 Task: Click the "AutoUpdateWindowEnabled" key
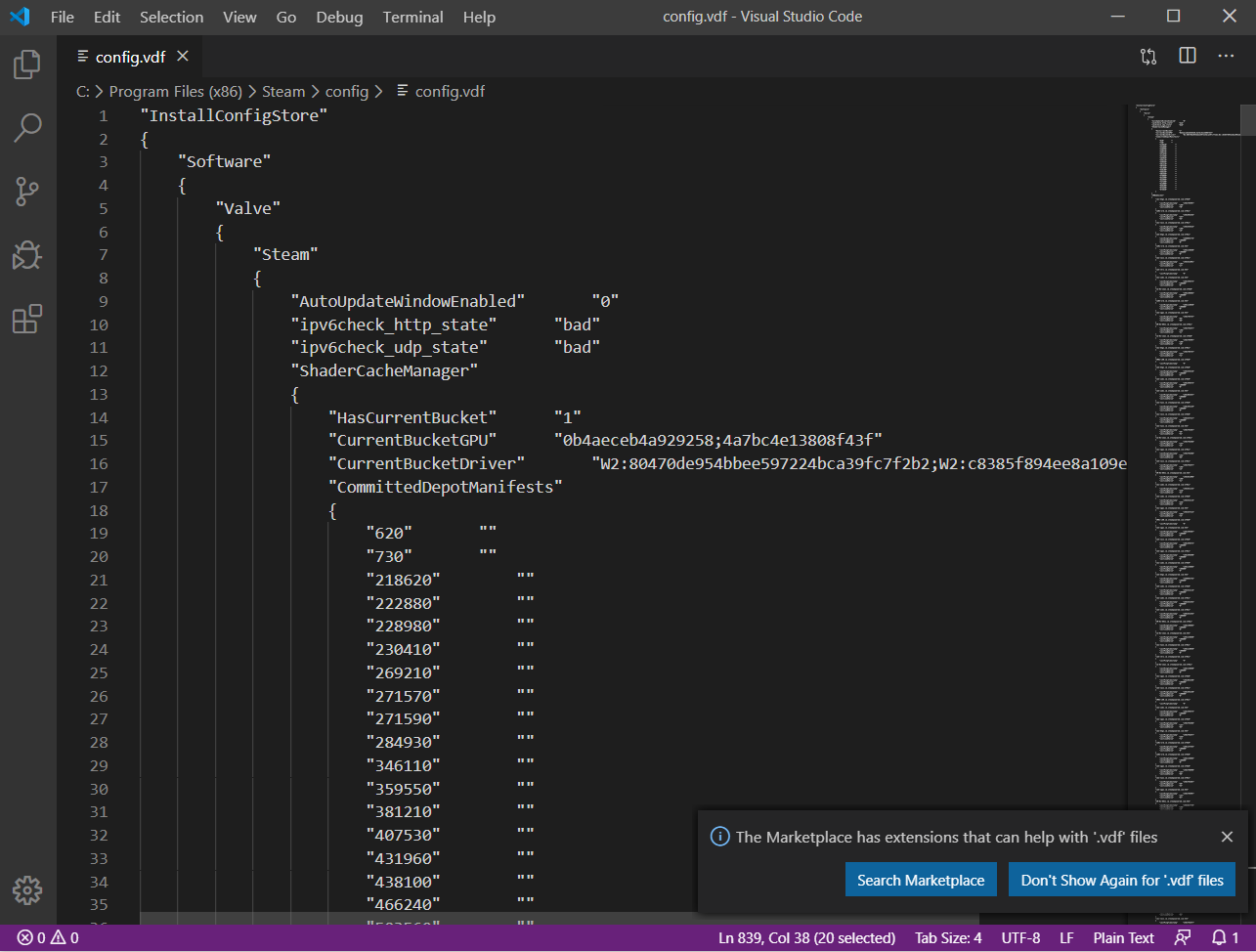pos(409,301)
